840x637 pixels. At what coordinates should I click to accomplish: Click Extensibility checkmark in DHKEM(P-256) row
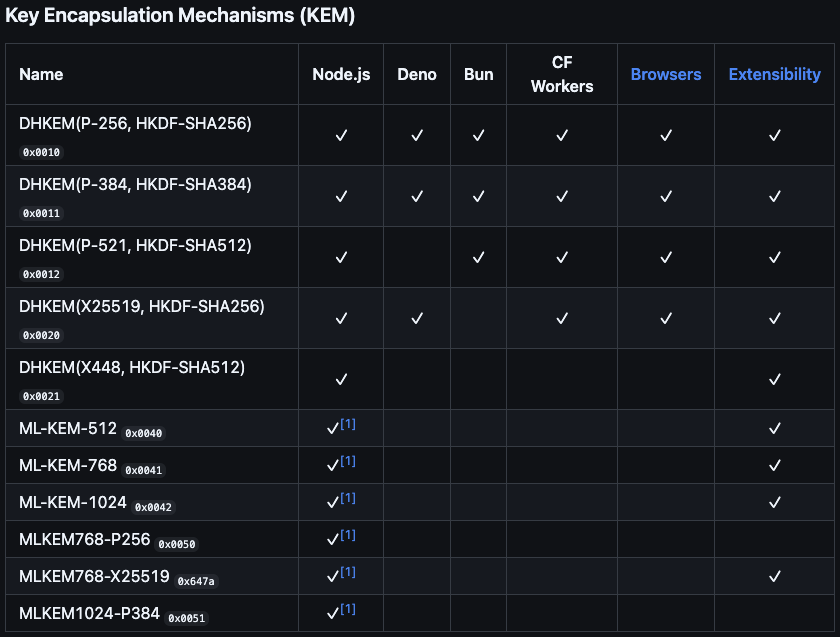[x=775, y=136]
